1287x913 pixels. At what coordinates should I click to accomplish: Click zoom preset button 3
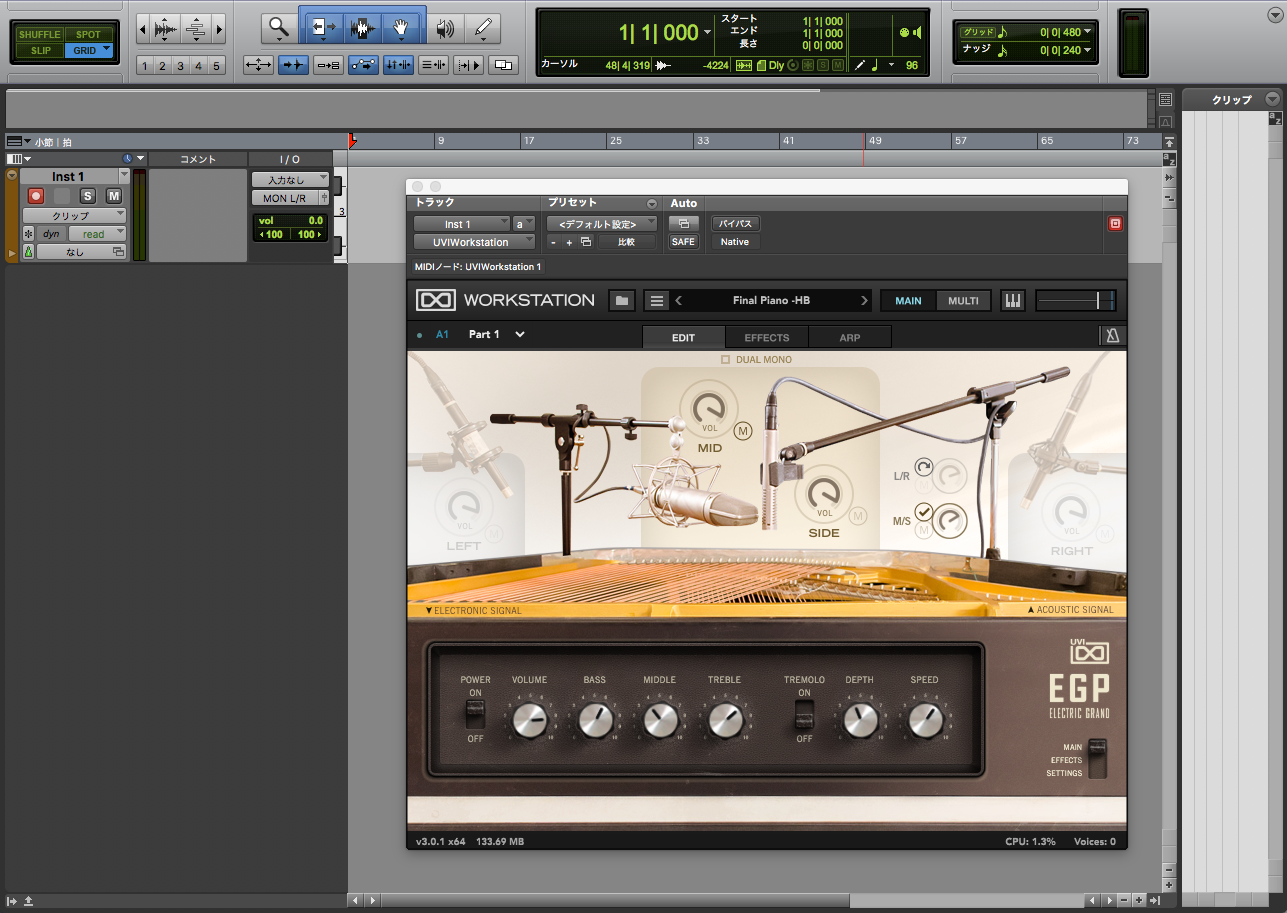coord(180,67)
